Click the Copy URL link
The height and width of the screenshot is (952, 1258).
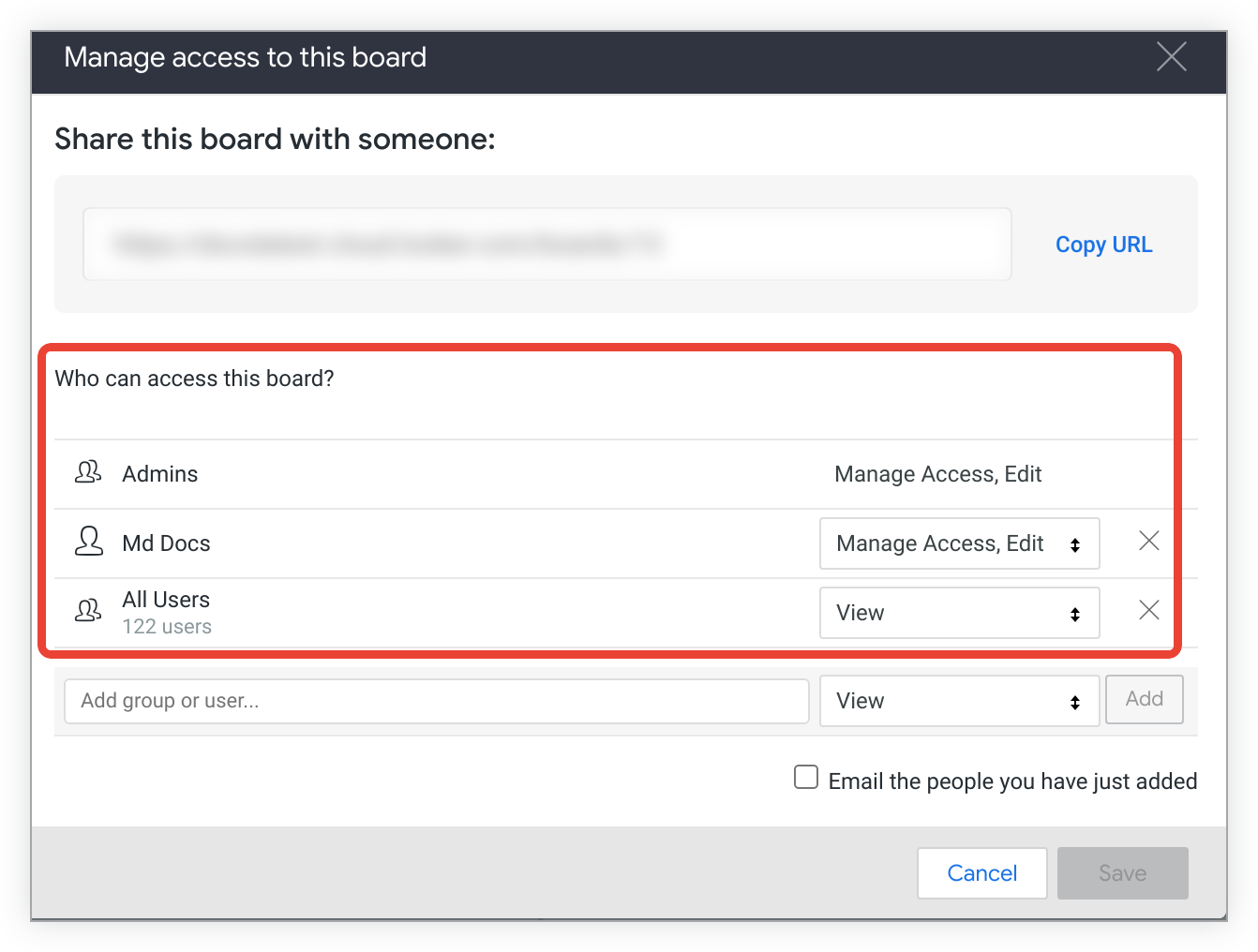[1103, 245]
